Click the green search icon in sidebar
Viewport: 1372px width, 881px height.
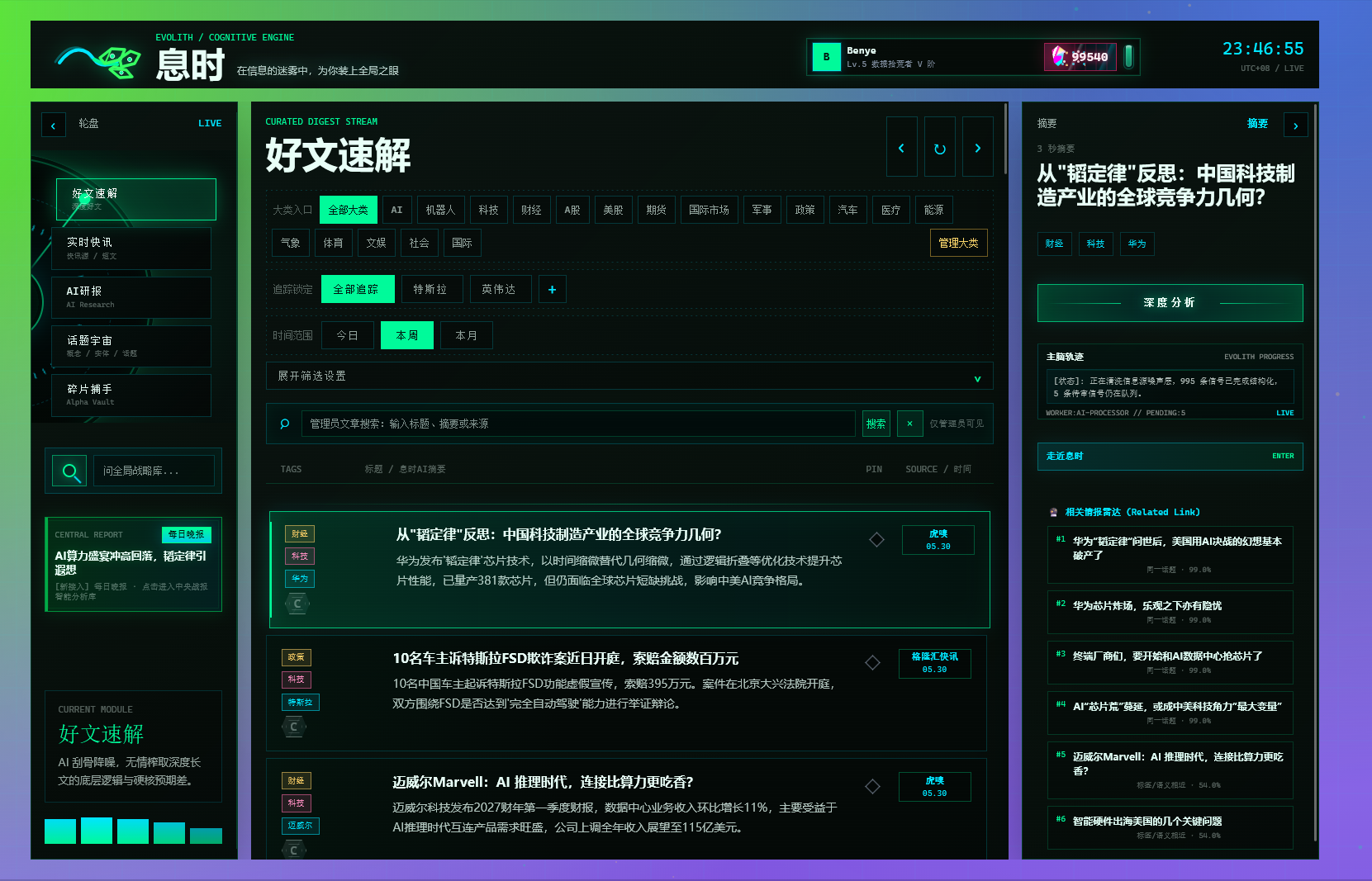point(70,471)
